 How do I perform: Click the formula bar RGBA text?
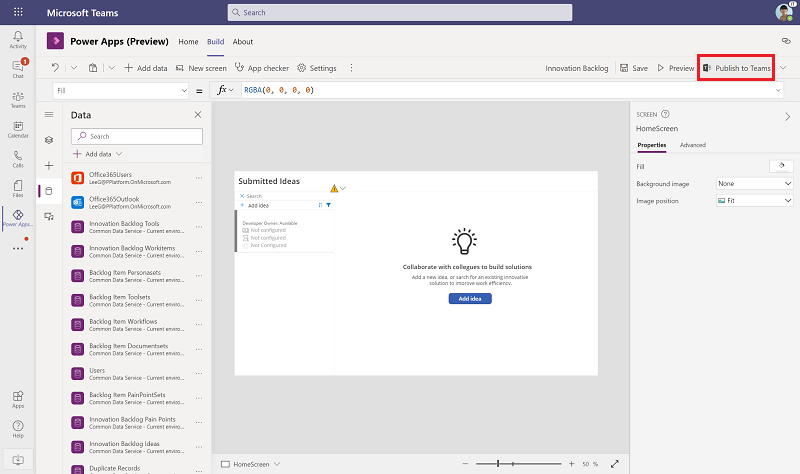(x=279, y=90)
